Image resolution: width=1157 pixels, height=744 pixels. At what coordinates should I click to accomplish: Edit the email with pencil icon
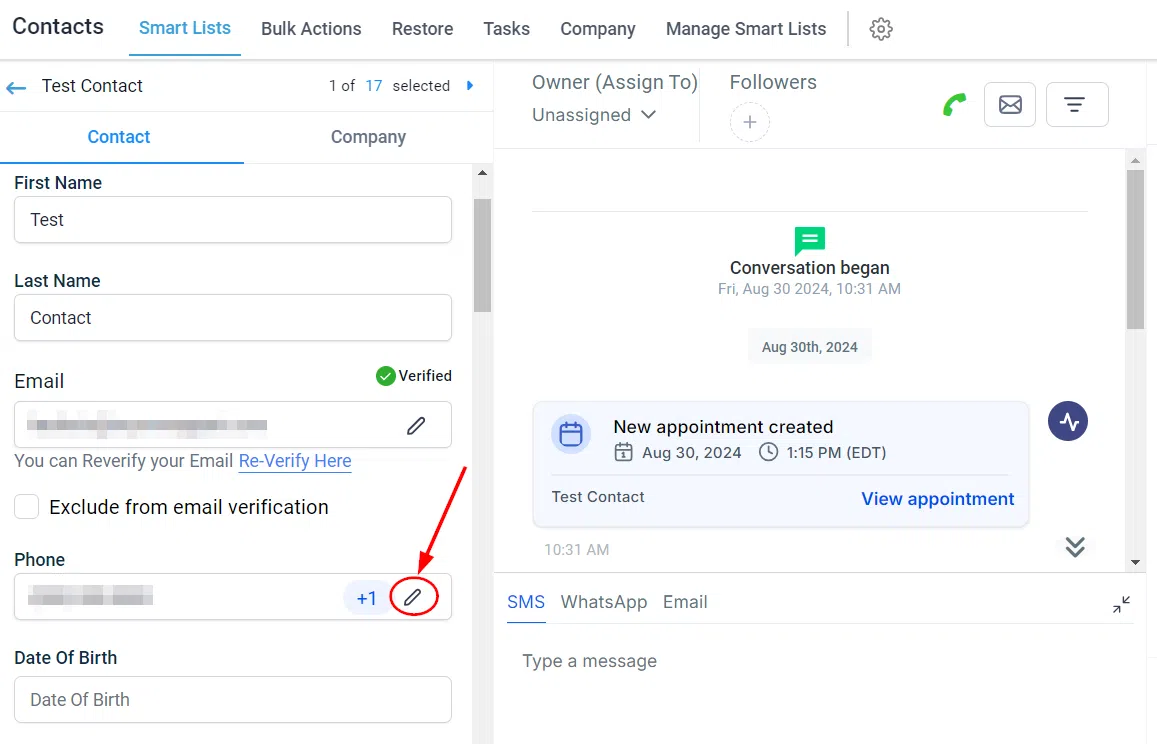click(x=416, y=425)
